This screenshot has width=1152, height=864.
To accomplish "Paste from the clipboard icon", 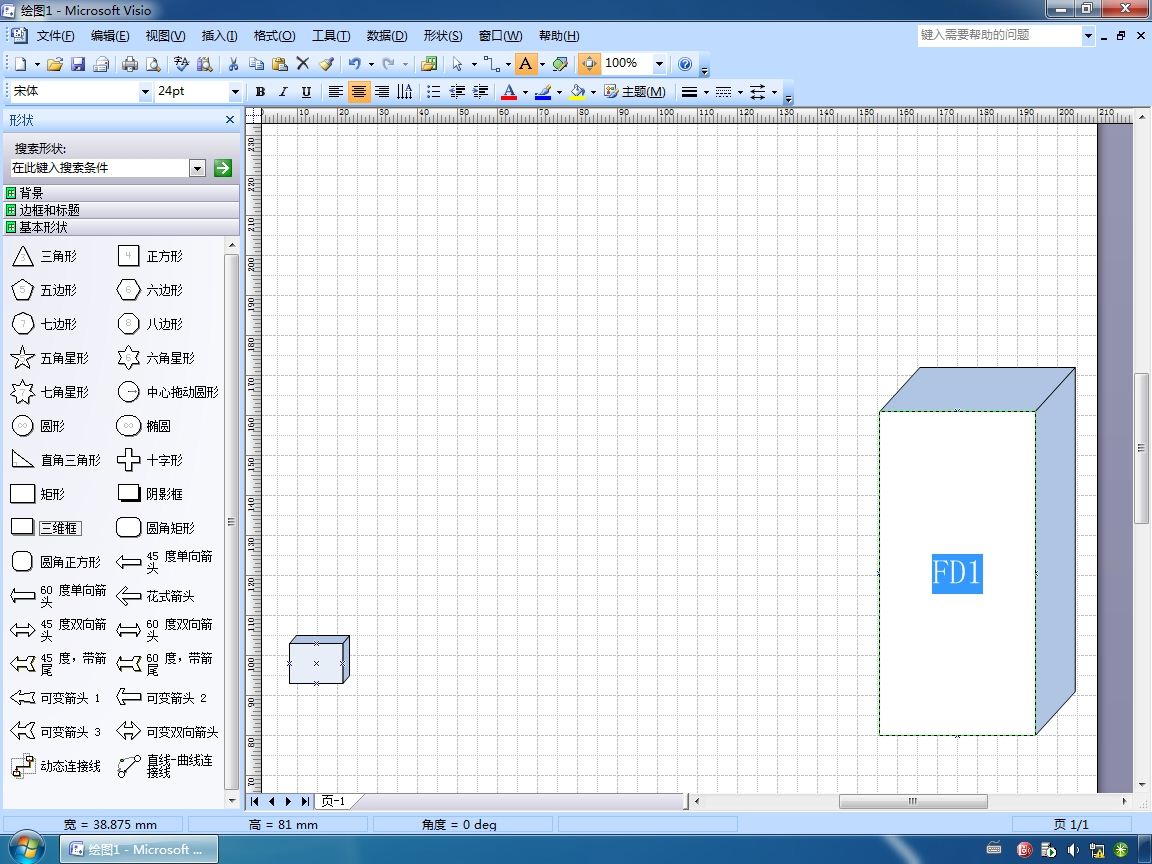I will tap(279, 64).
